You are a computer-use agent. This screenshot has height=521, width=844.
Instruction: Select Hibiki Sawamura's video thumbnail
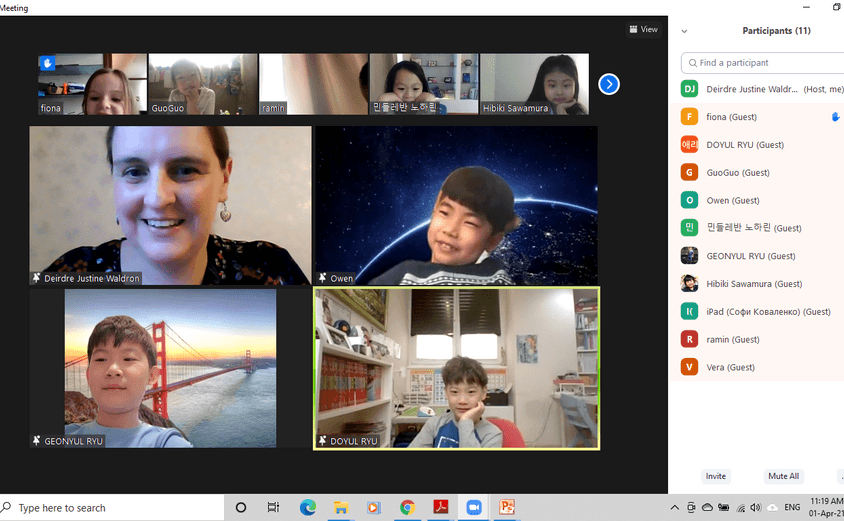point(534,84)
